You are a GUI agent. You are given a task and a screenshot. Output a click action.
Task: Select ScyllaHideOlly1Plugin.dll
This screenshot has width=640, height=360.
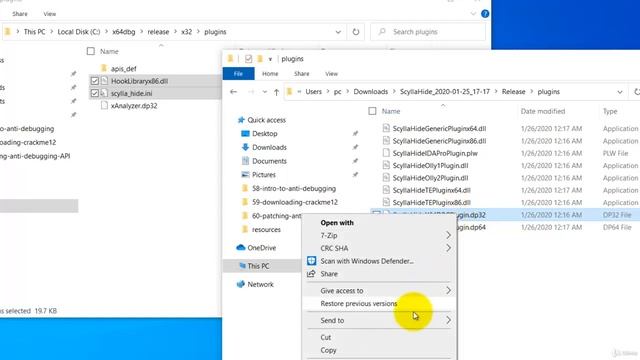coord(430,165)
